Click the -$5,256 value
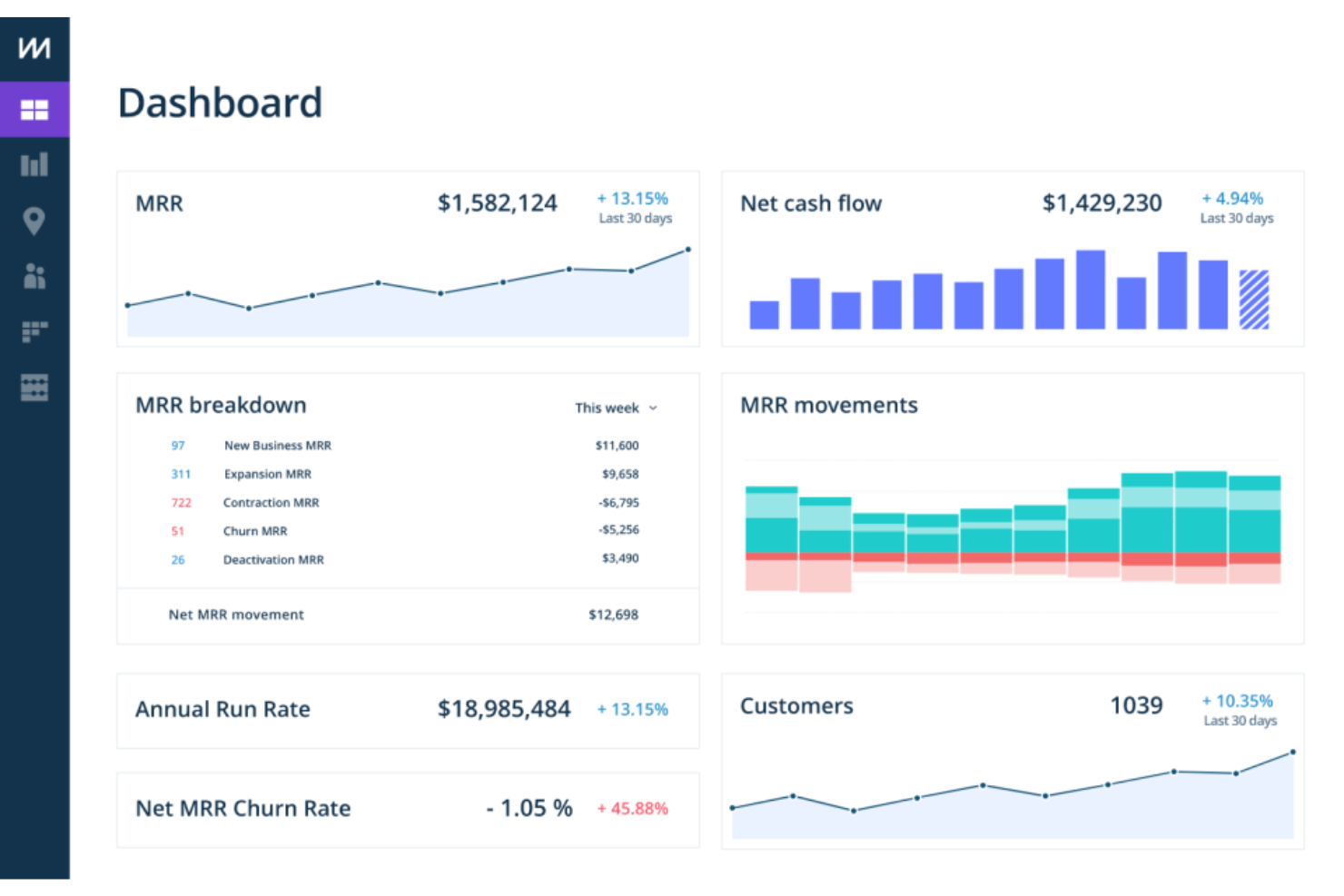This screenshot has height=896, width=1344. [x=618, y=529]
